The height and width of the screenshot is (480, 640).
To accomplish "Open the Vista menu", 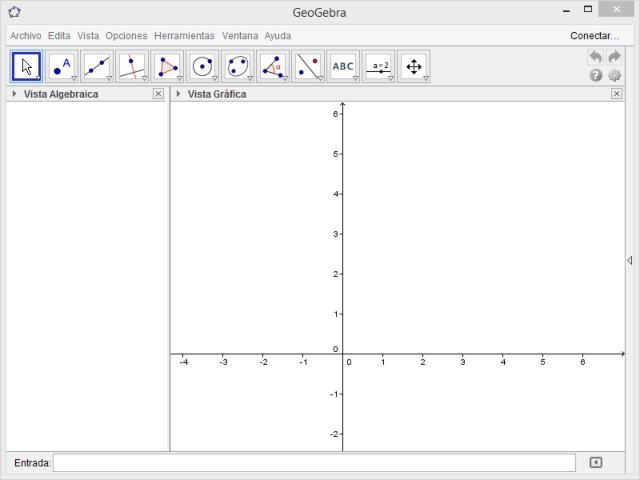I will click(x=88, y=36).
